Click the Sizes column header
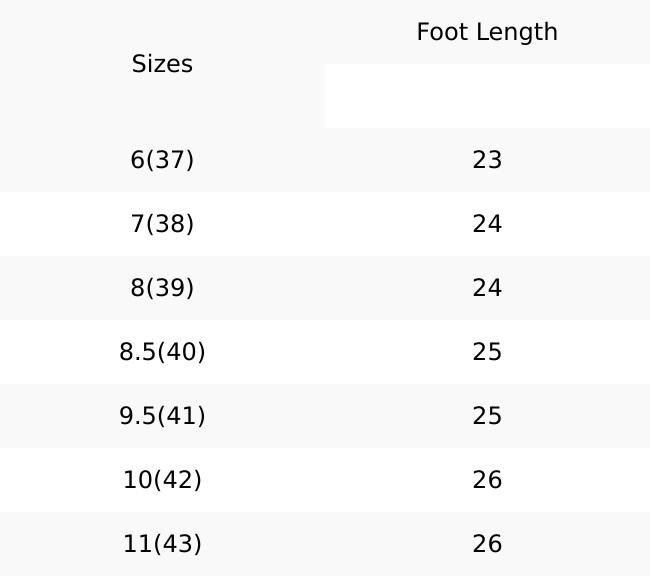This screenshot has height=576, width=650. click(162, 64)
